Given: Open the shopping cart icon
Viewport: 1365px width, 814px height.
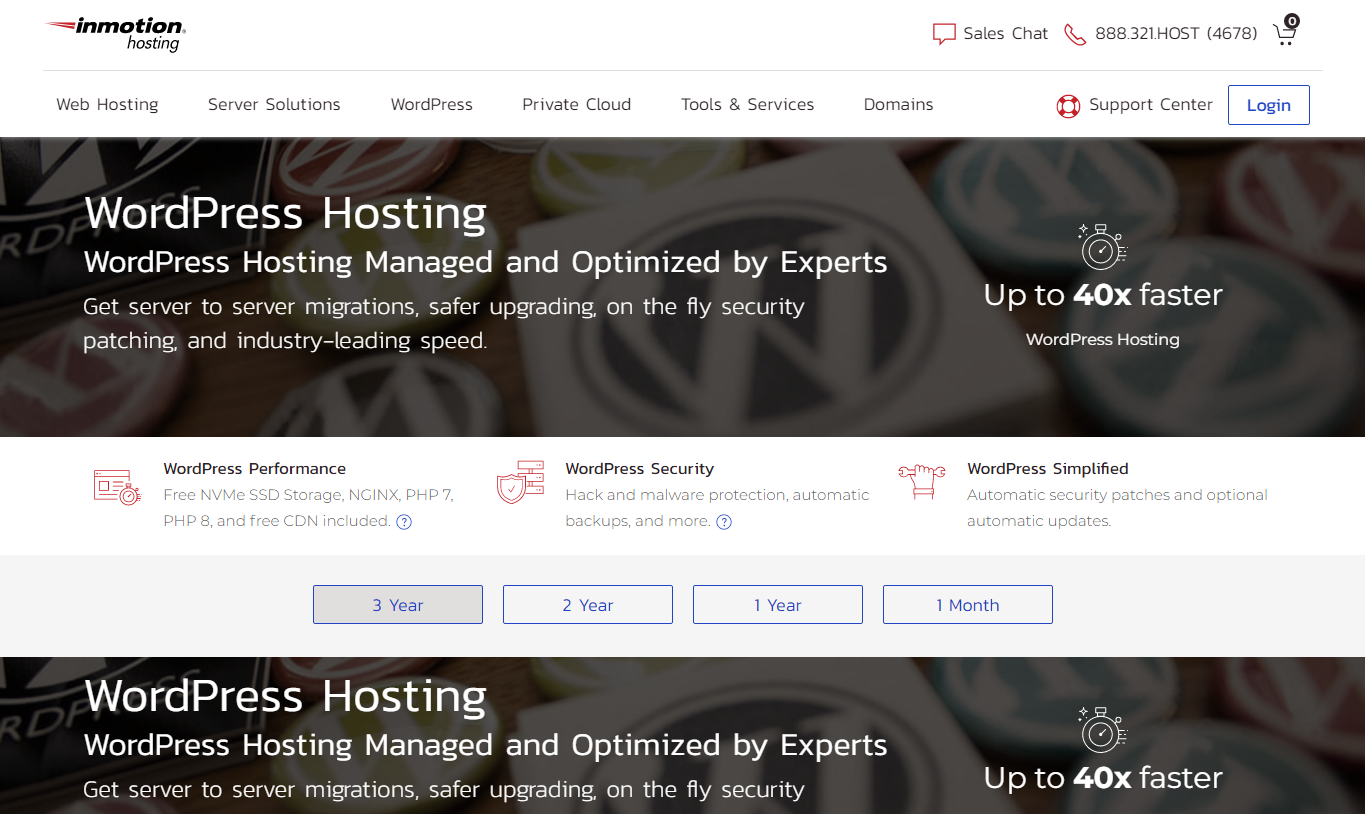Looking at the screenshot, I should coord(1285,31).
